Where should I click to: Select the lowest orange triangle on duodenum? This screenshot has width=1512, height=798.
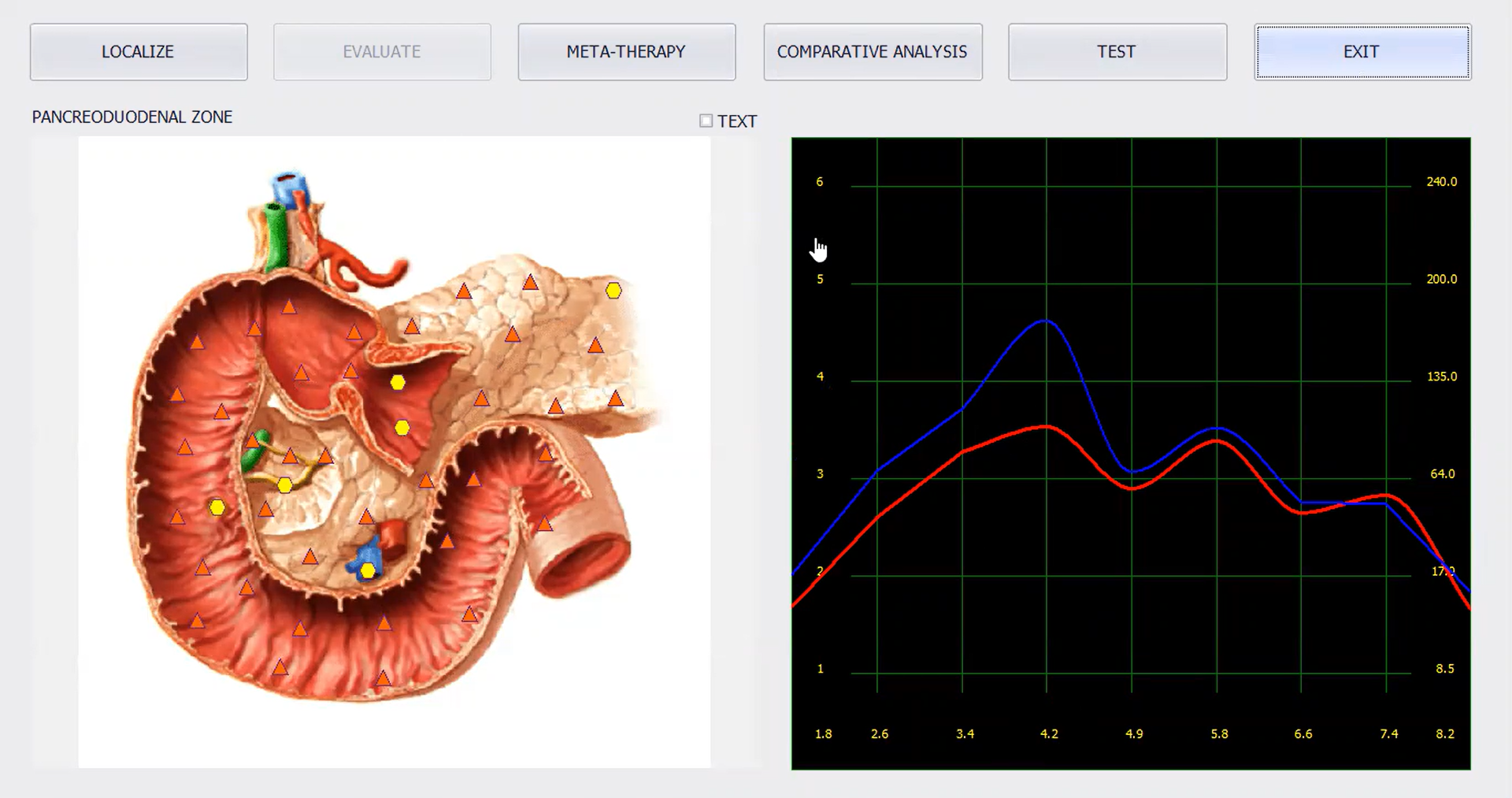coord(383,678)
